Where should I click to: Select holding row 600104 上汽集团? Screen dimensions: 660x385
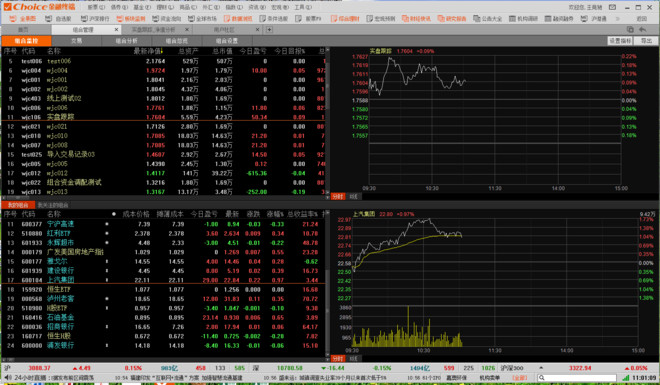pyautogui.click(x=163, y=280)
